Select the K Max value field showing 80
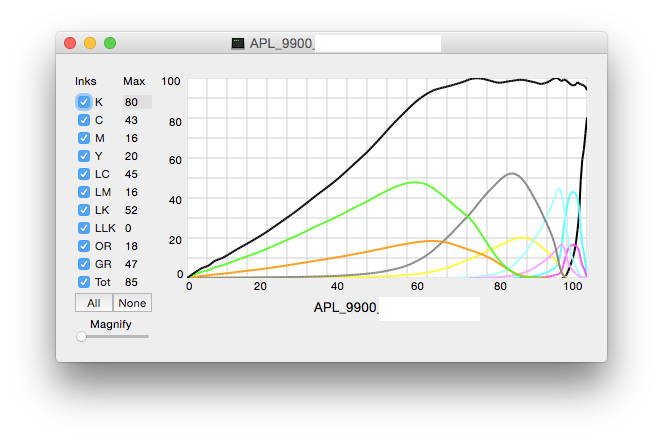The width and height of the screenshot is (663, 442). pos(136,102)
